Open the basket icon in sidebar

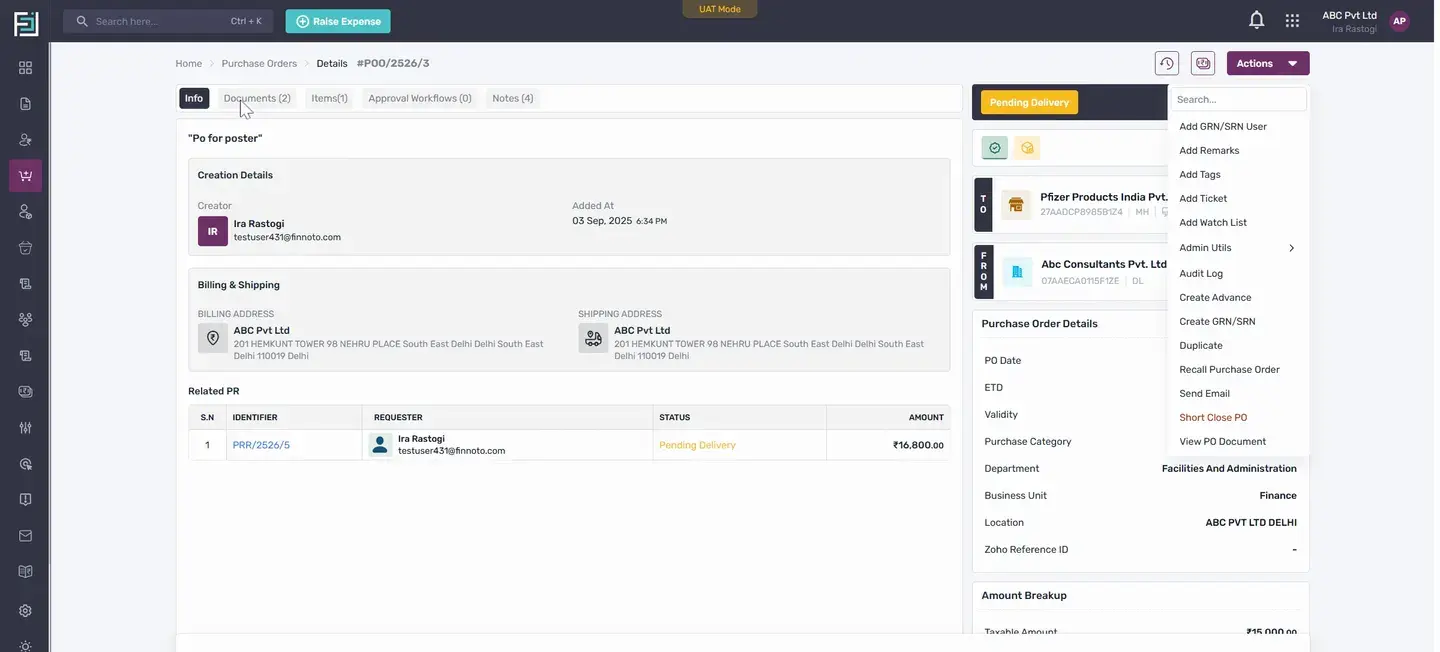tap(25, 248)
